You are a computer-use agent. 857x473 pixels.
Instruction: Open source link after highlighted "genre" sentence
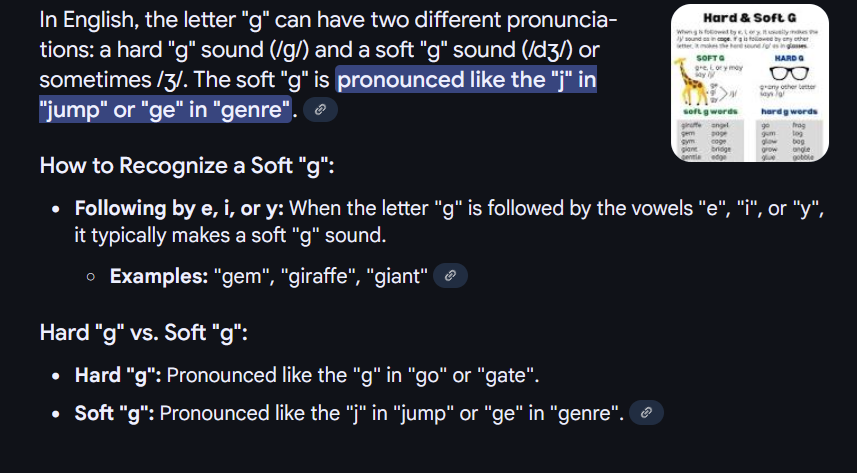coord(320,109)
